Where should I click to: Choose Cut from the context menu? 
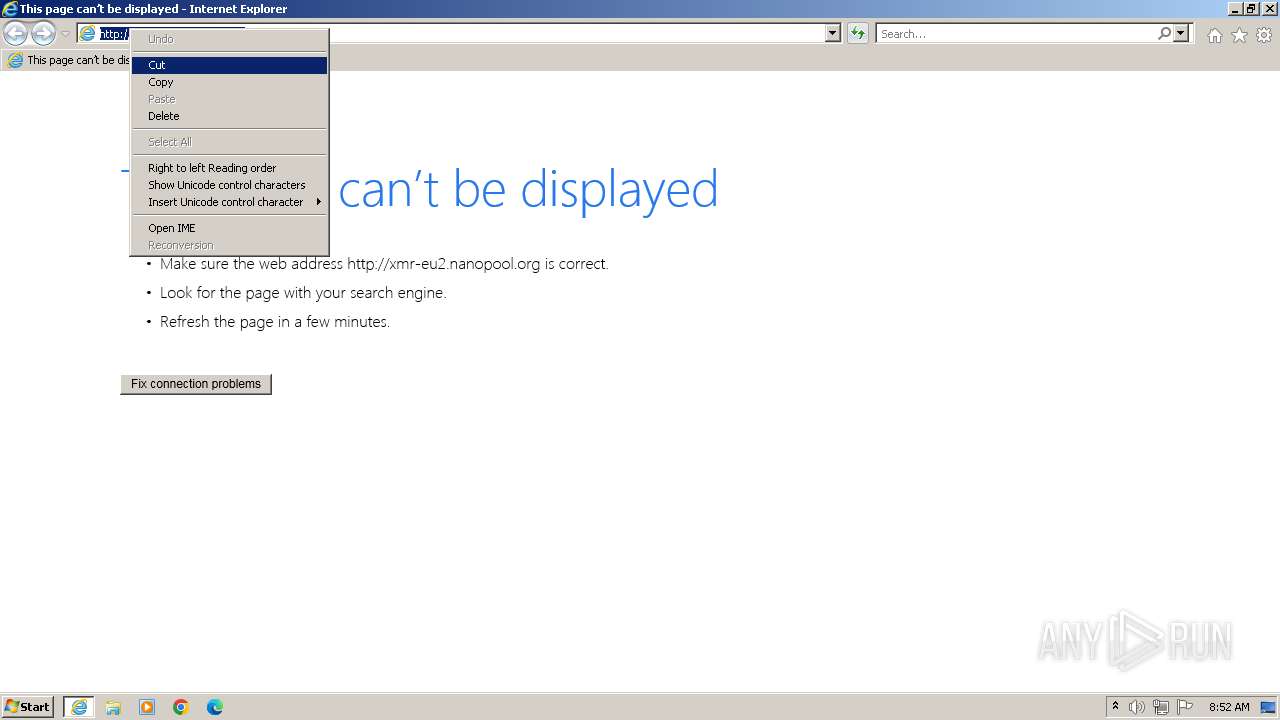tap(229, 65)
